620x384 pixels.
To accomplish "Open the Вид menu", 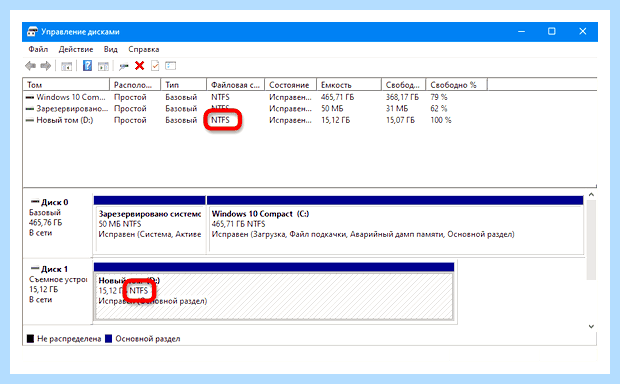I will tap(111, 49).
